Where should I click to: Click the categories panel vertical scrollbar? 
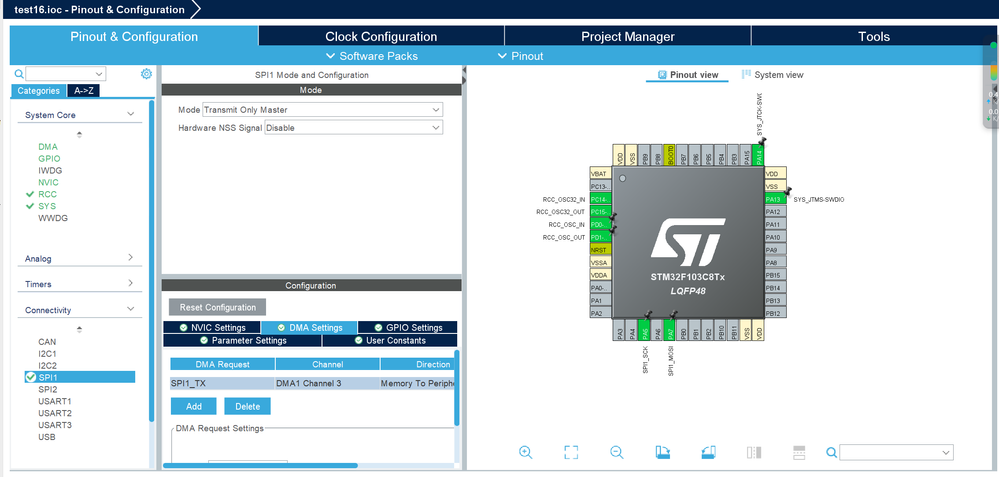coord(152,261)
